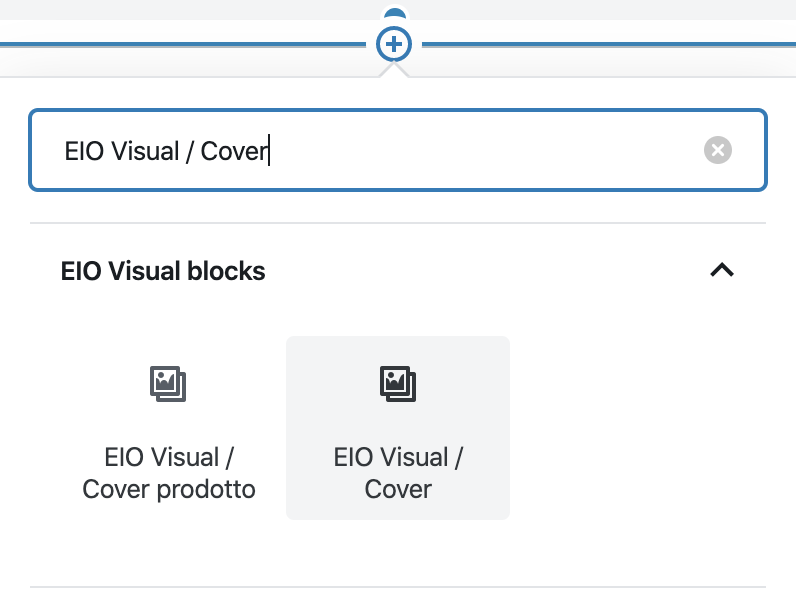
Task: Clear the search with the X icon
Action: click(x=717, y=150)
